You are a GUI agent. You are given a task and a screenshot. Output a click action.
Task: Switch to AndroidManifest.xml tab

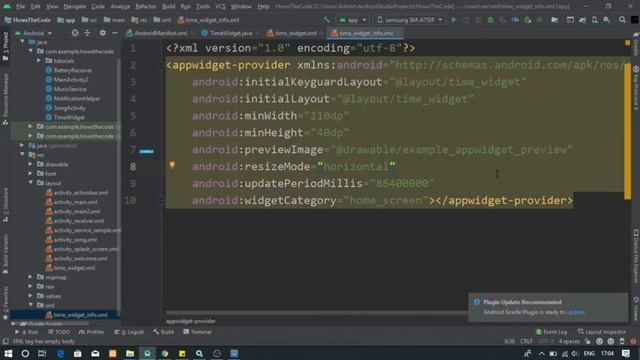pyautogui.click(x=157, y=33)
